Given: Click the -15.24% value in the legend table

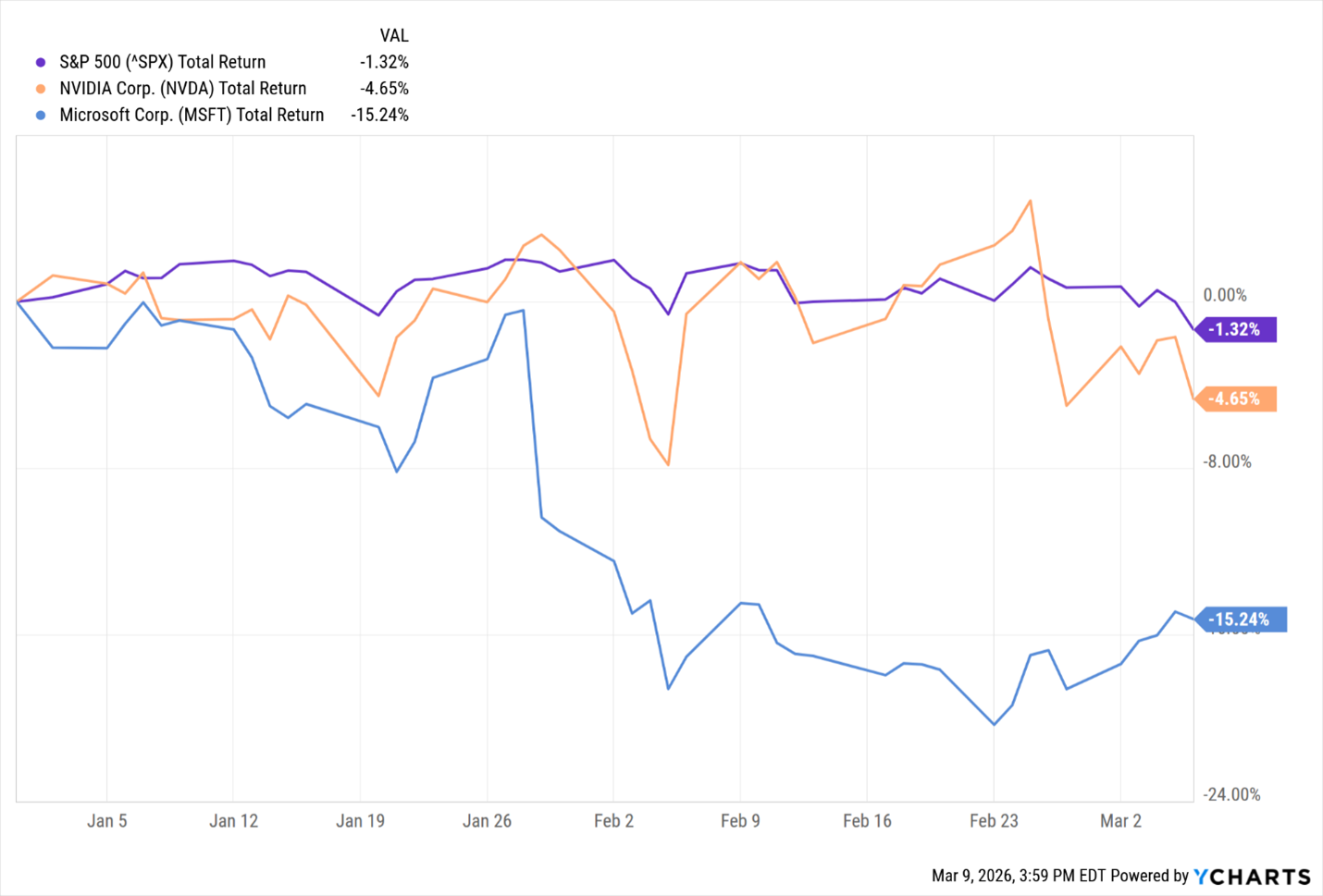Looking at the screenshot, I should pos(379,116).
